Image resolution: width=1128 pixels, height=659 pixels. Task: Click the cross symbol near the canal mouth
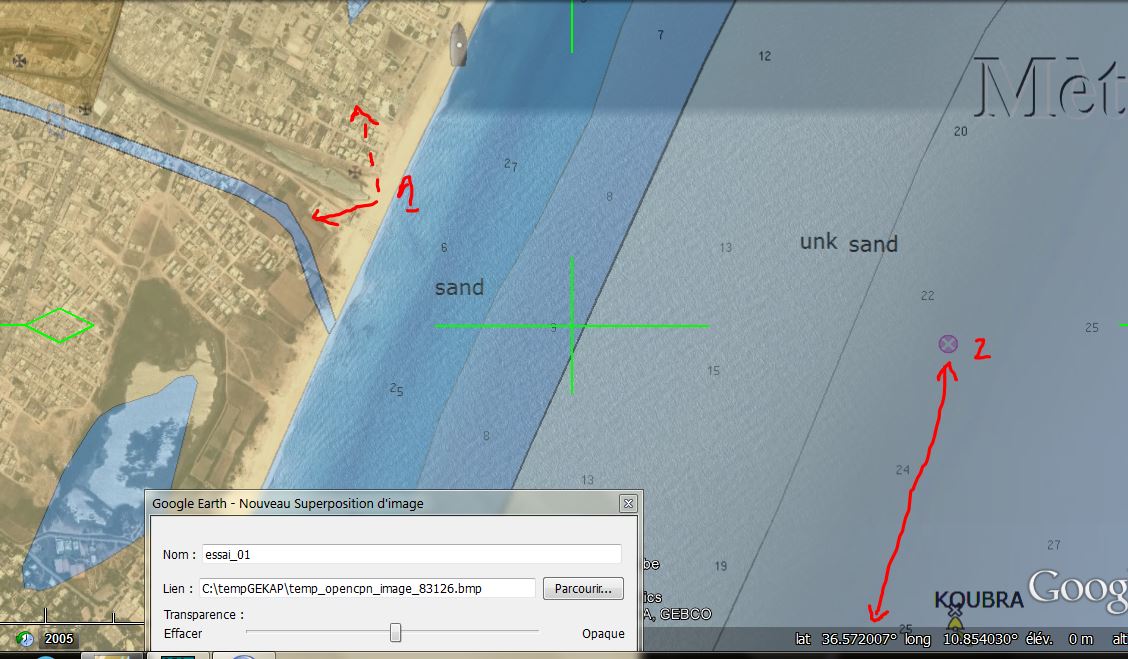(354, 172)
